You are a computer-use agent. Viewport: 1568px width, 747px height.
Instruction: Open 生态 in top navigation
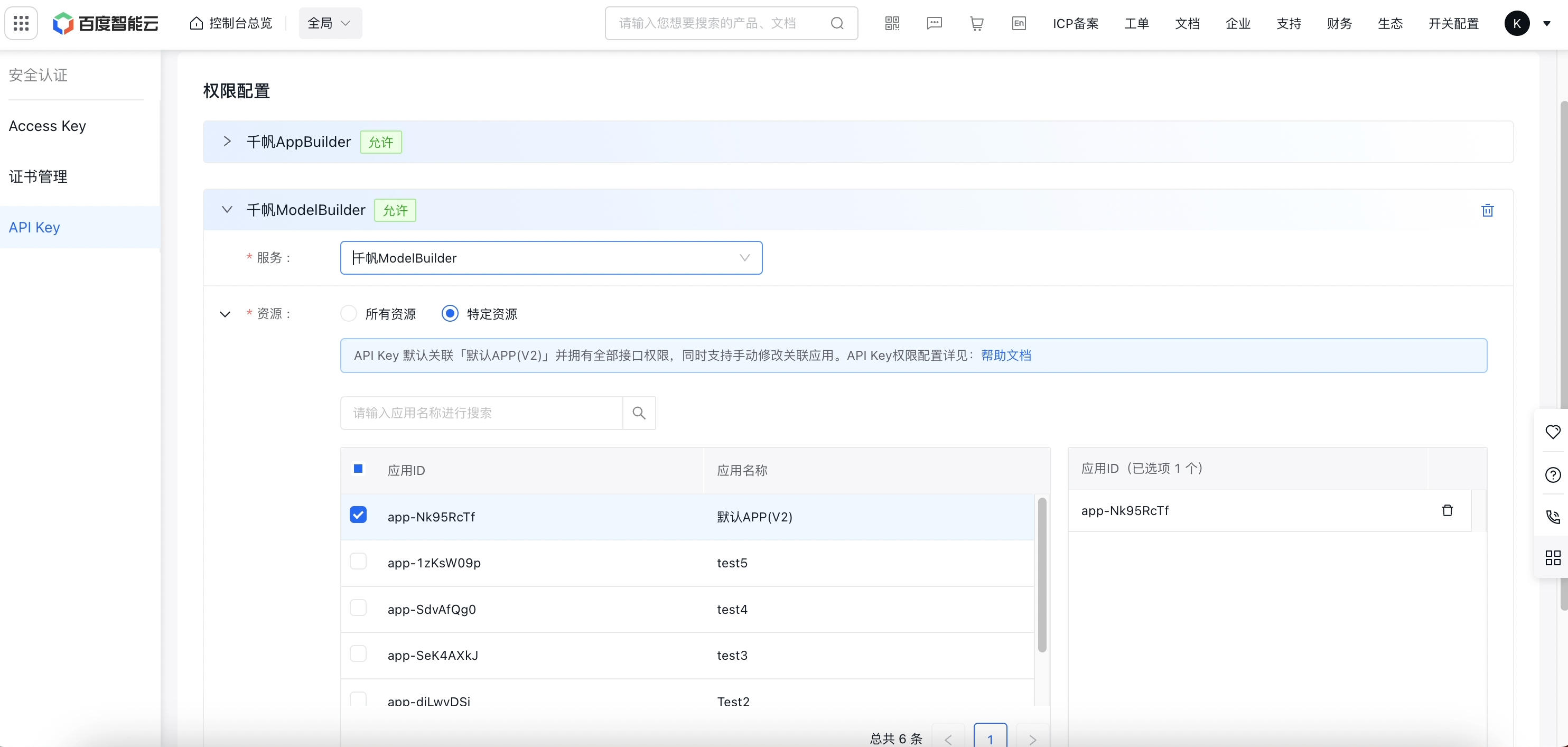tap(1389, 23)
